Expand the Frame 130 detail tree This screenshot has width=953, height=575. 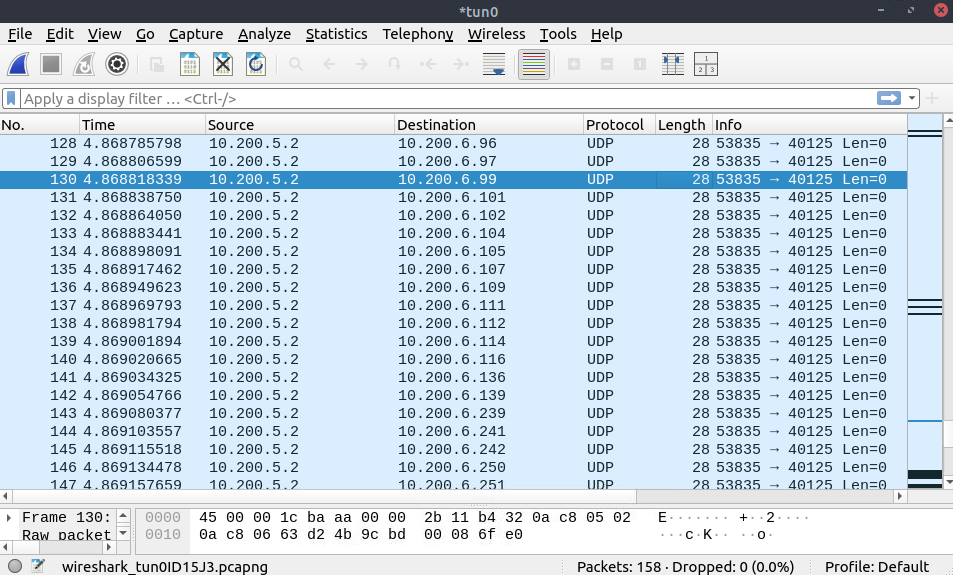[x=9, y=517]
